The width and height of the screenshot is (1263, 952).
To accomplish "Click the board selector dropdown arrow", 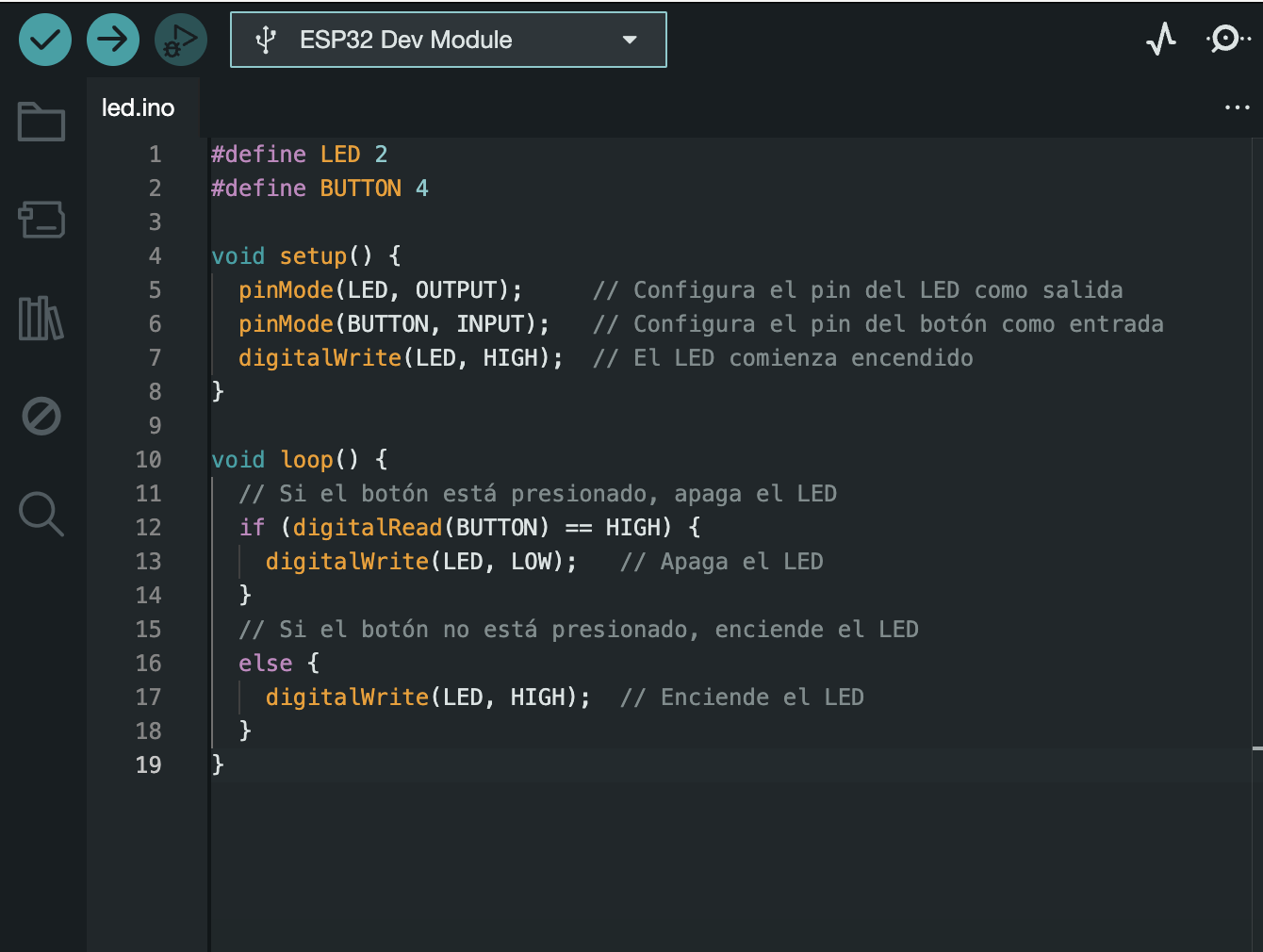I will click(x=630, y=40).
